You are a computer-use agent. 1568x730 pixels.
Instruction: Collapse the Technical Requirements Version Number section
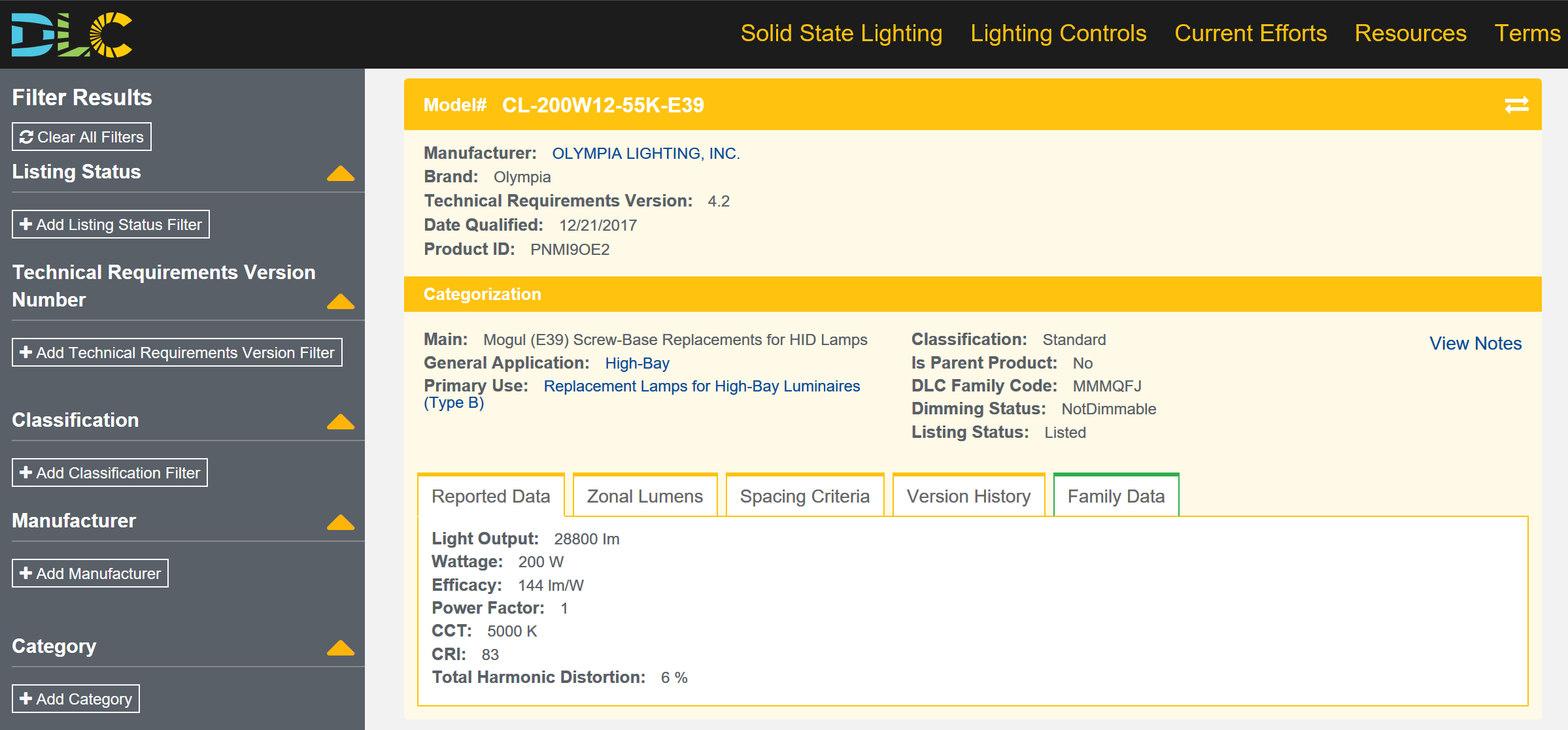coord(341,301)
